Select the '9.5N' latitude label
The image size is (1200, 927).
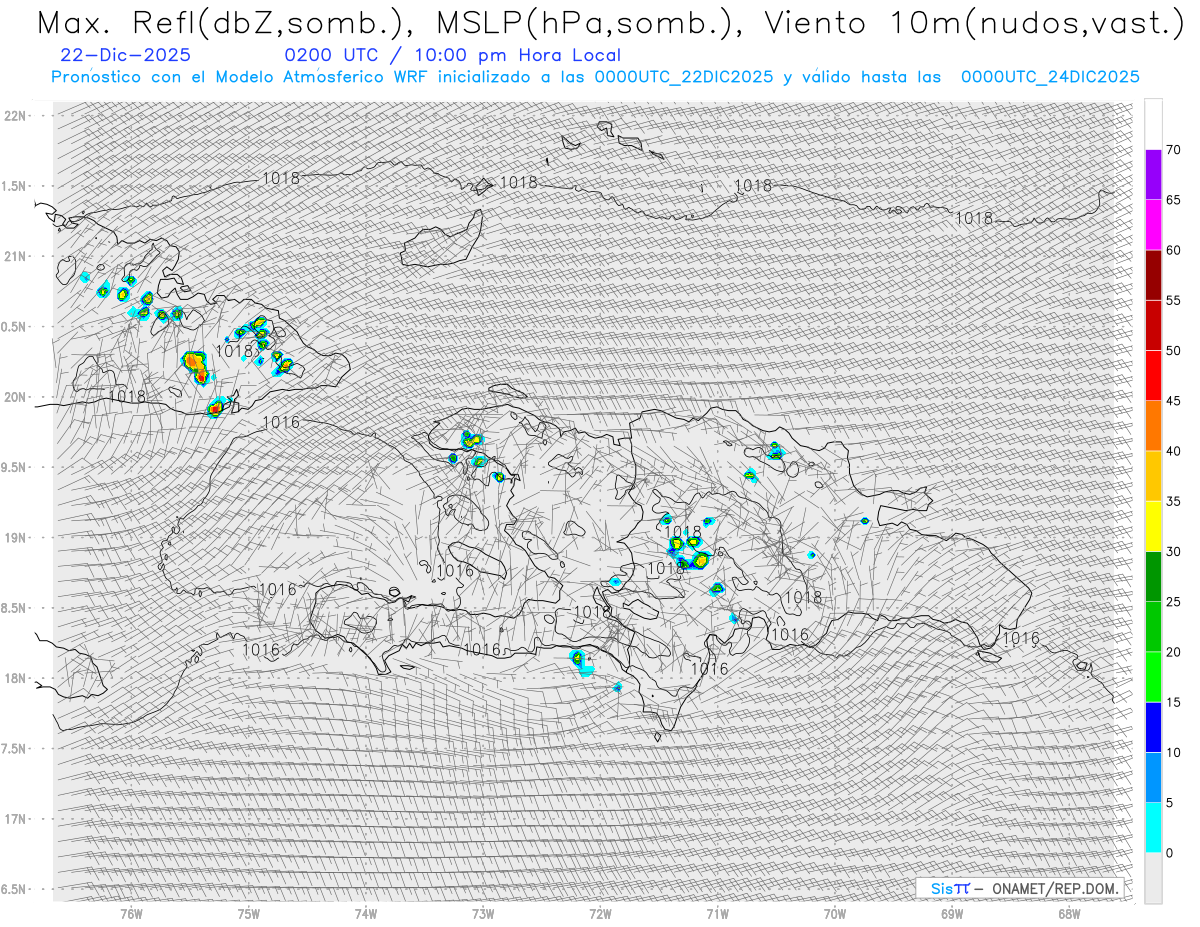point(14,467)
